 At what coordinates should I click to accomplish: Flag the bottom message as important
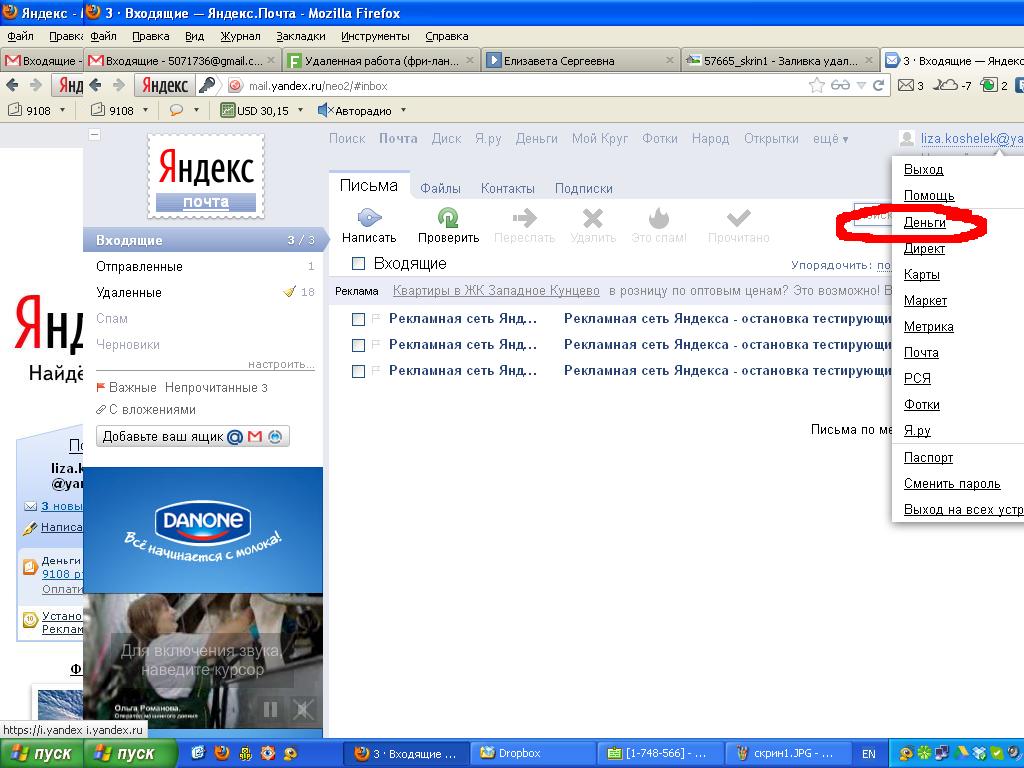[376, 370]
